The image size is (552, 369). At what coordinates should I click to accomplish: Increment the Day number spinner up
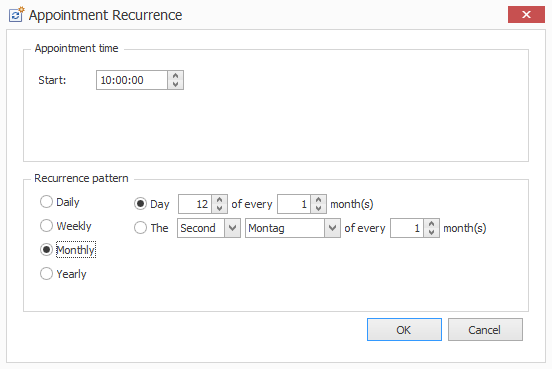(219, 200)
